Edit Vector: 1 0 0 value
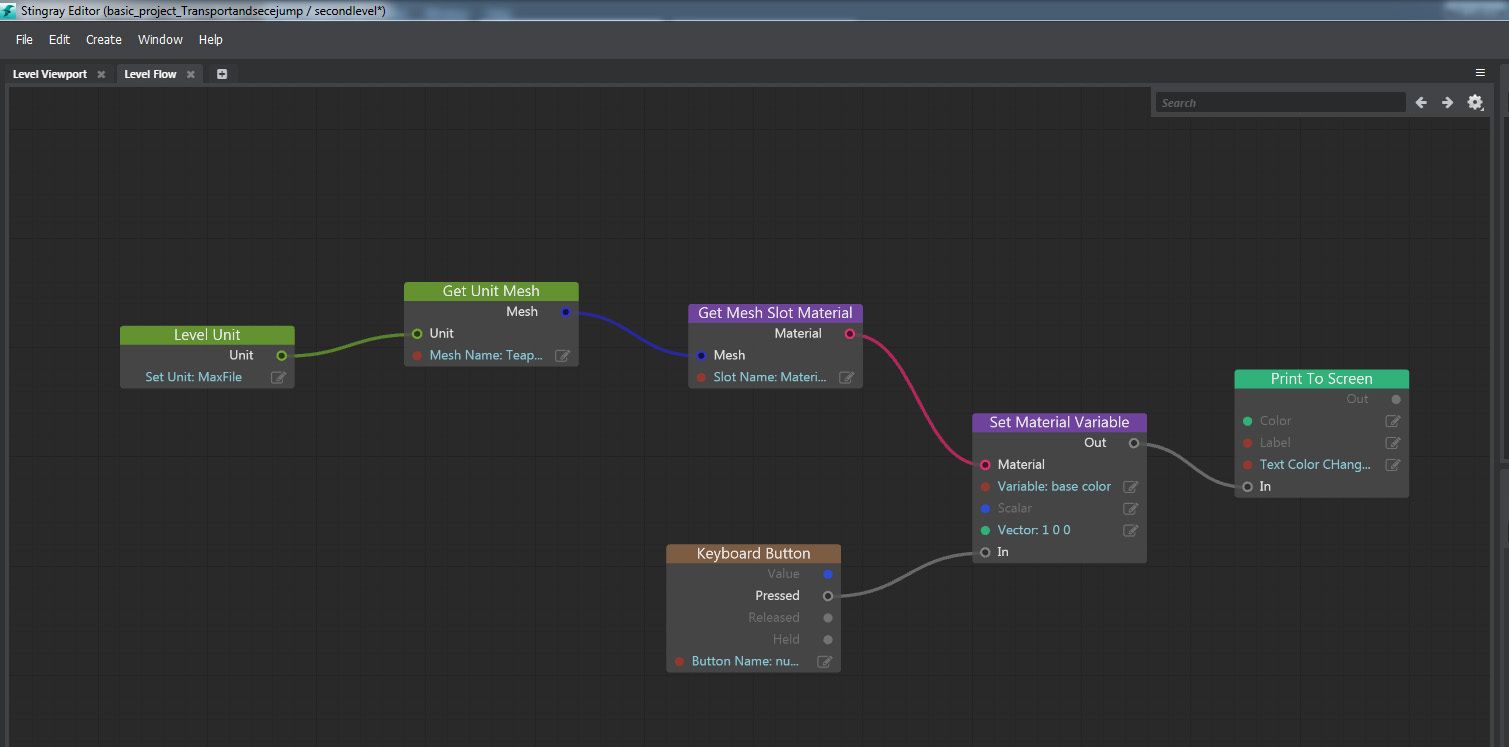Screen dimensions: 1509x747 click(x=1130, y=530)
